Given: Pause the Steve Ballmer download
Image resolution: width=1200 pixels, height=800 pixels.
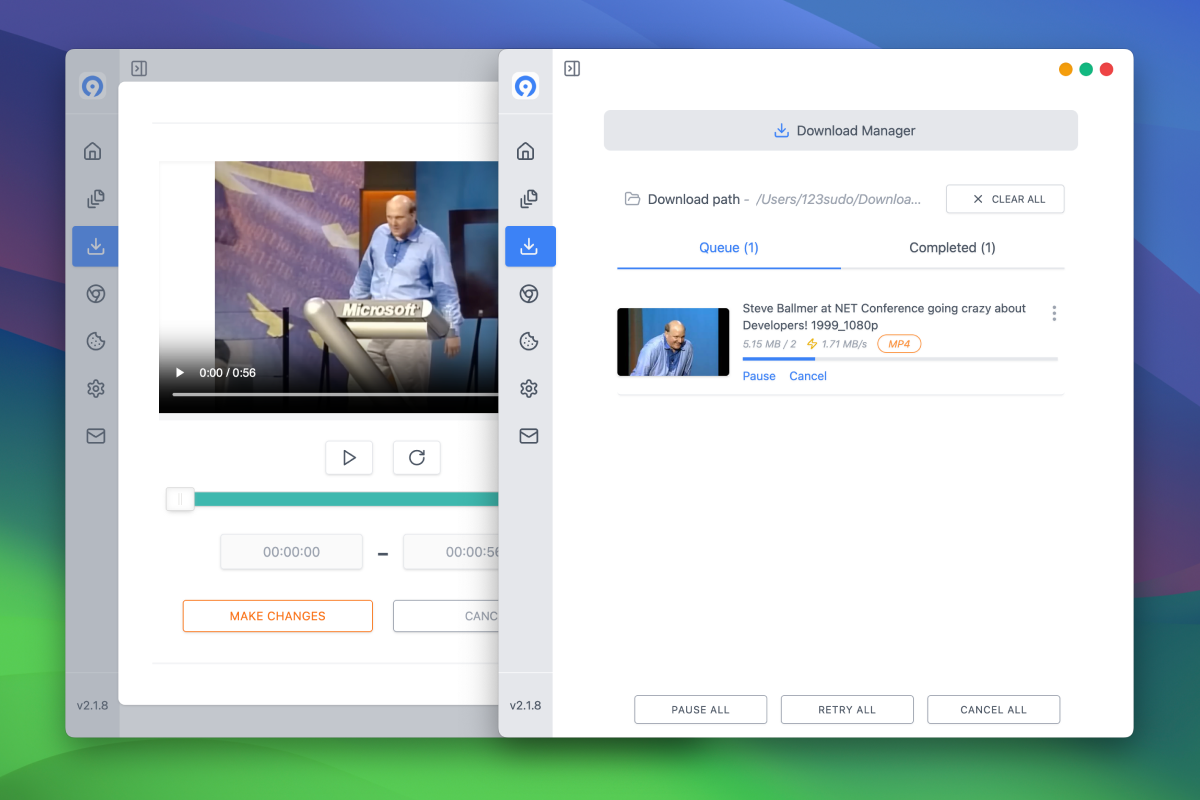Looking at the screenshot, I should tap(758, 375).
